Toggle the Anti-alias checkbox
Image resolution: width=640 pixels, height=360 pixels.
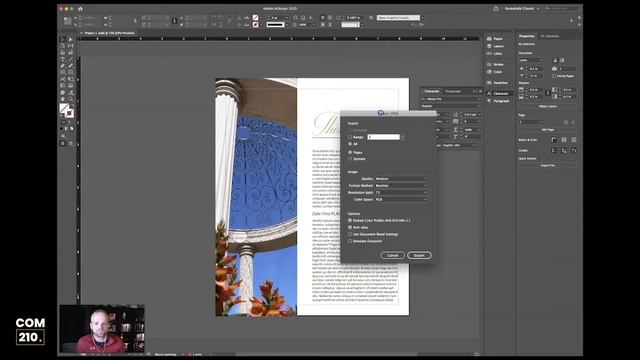350,227
